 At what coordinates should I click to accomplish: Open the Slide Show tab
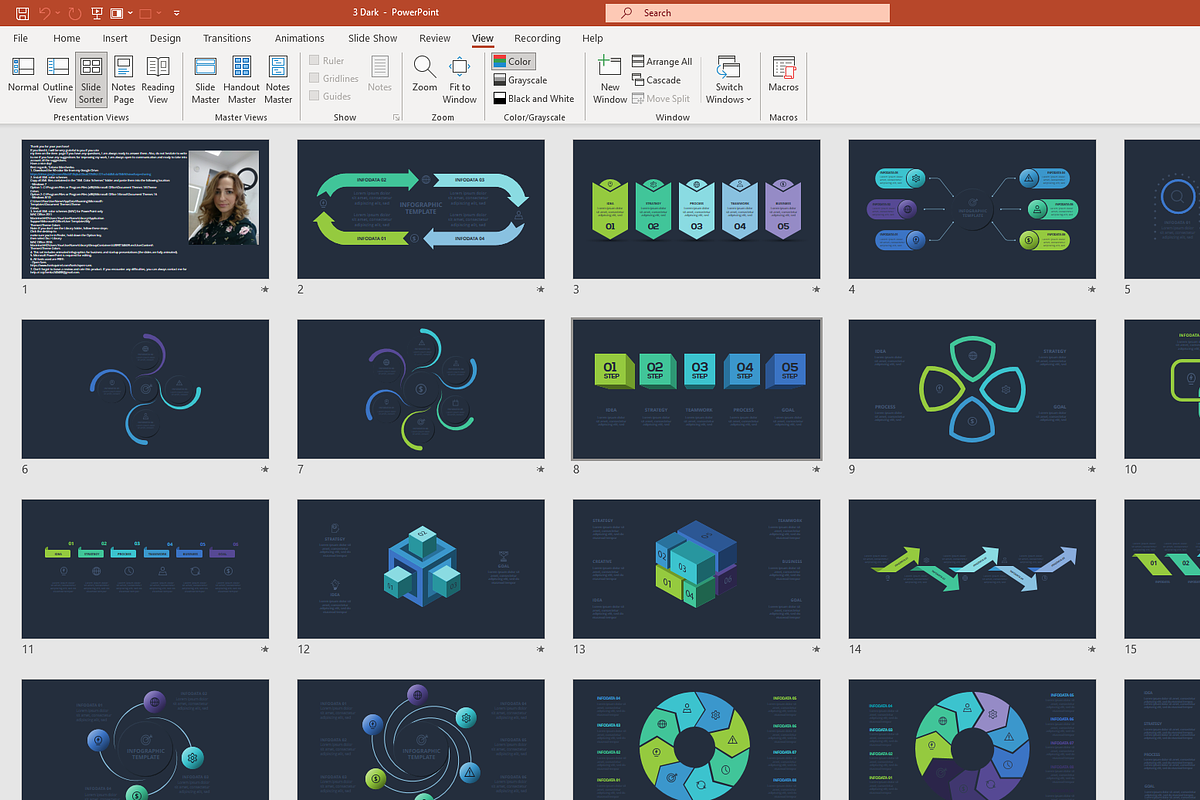pos(373,38)
